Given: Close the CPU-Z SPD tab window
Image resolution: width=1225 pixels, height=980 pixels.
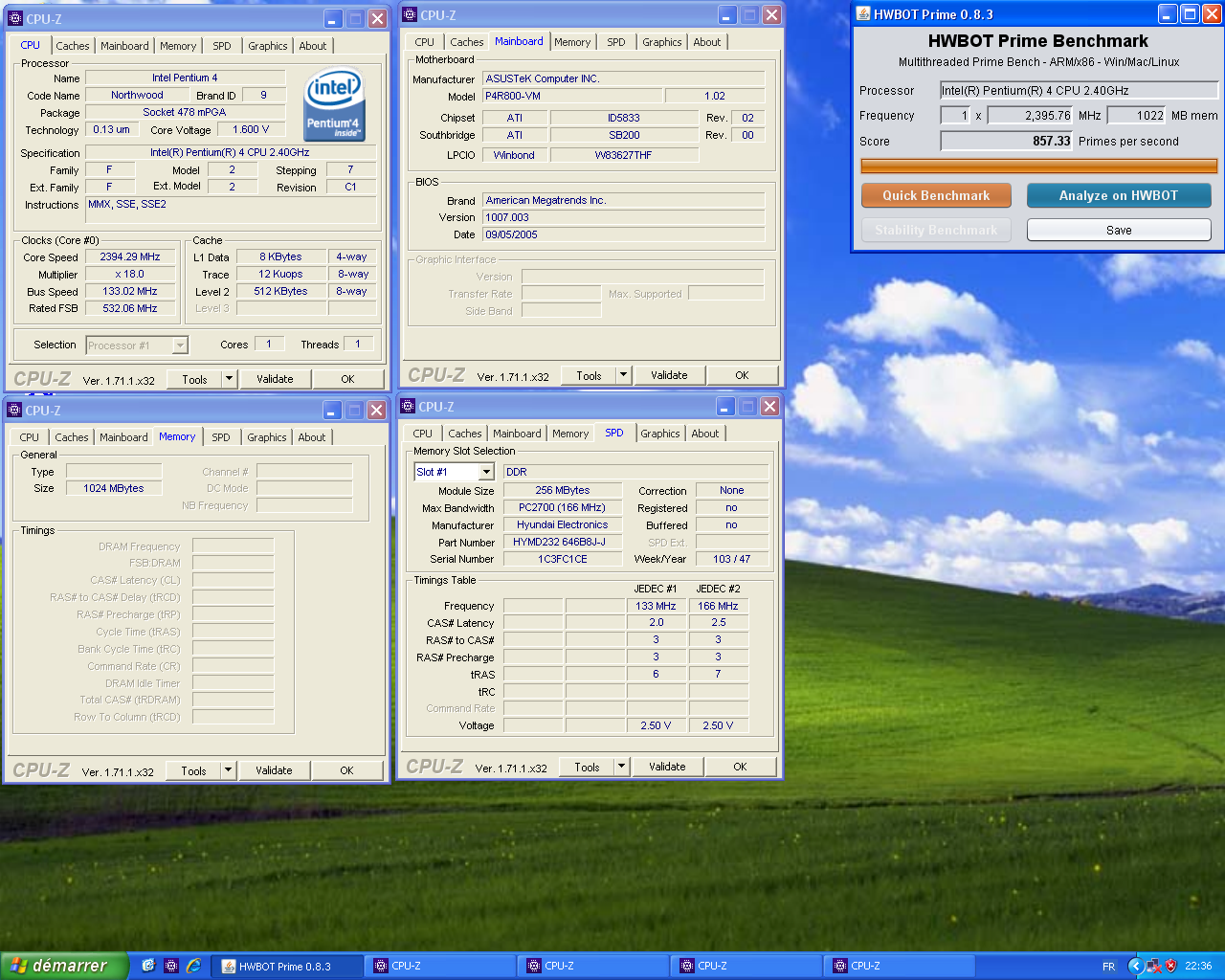Looking at the screenshot, I should click(769, 406).
